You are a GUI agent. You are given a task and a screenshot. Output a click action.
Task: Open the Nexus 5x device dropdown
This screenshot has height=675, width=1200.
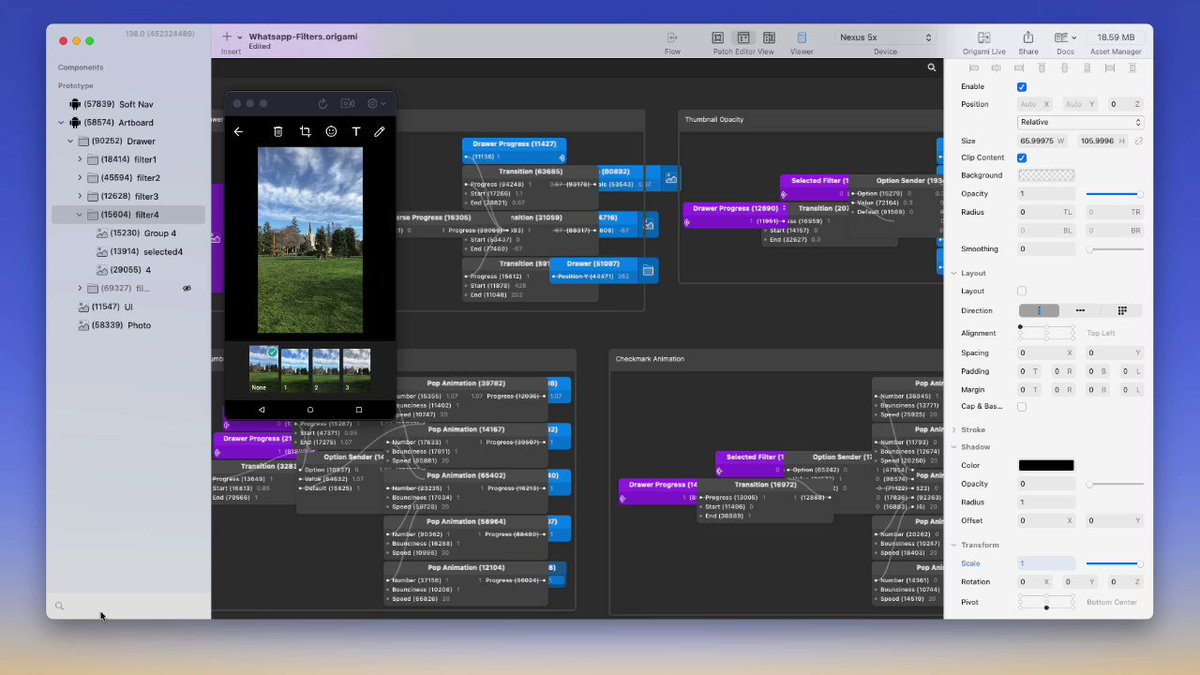click(885, 38)
